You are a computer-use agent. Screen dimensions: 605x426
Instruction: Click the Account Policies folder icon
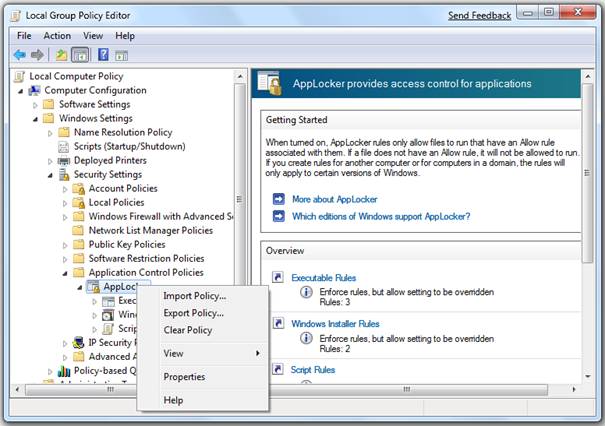point(78,189)
